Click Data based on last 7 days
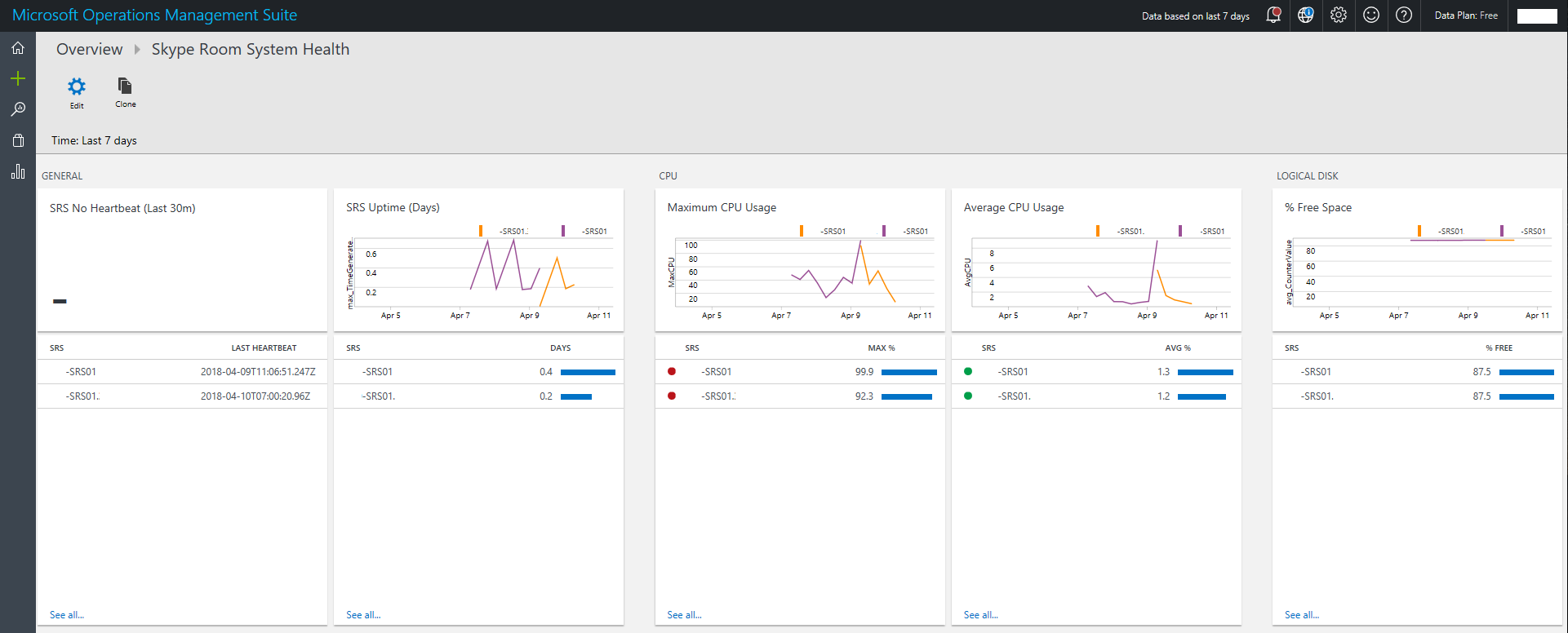Image resolution: width=1568 pixels, height=633 pixels. click(1196, 16)
